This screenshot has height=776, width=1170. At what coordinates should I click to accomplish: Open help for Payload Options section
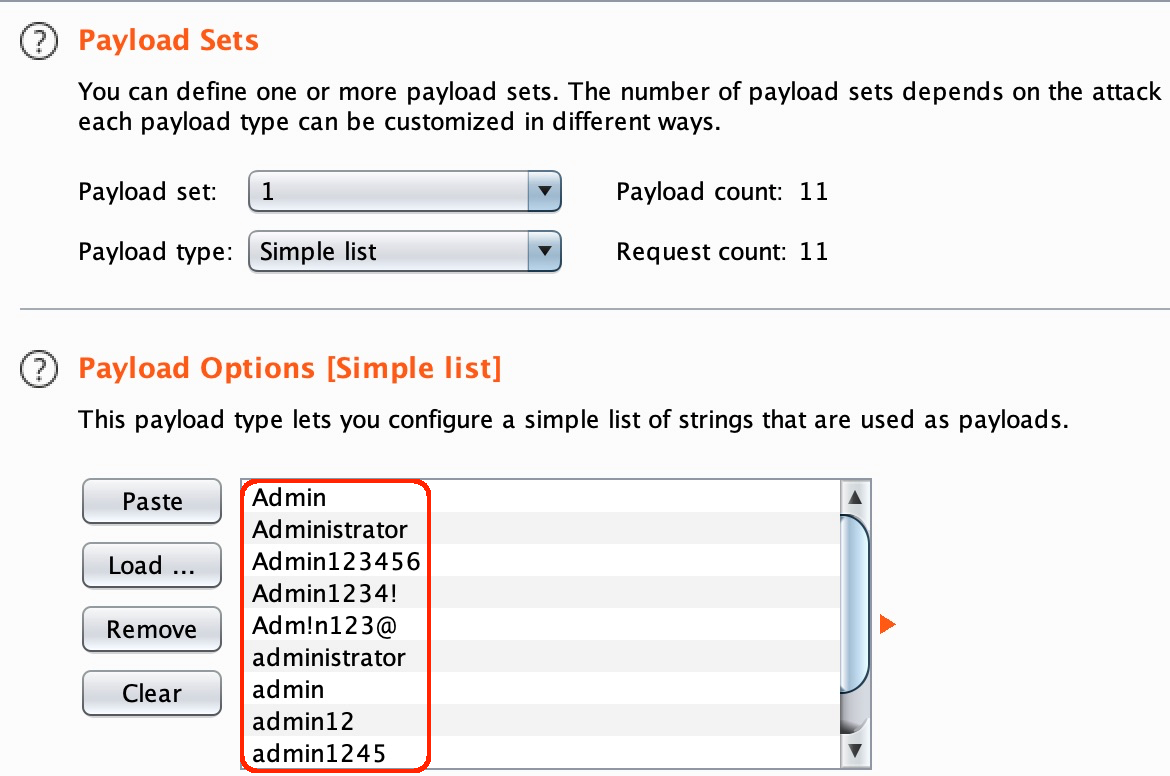point(39,370)
